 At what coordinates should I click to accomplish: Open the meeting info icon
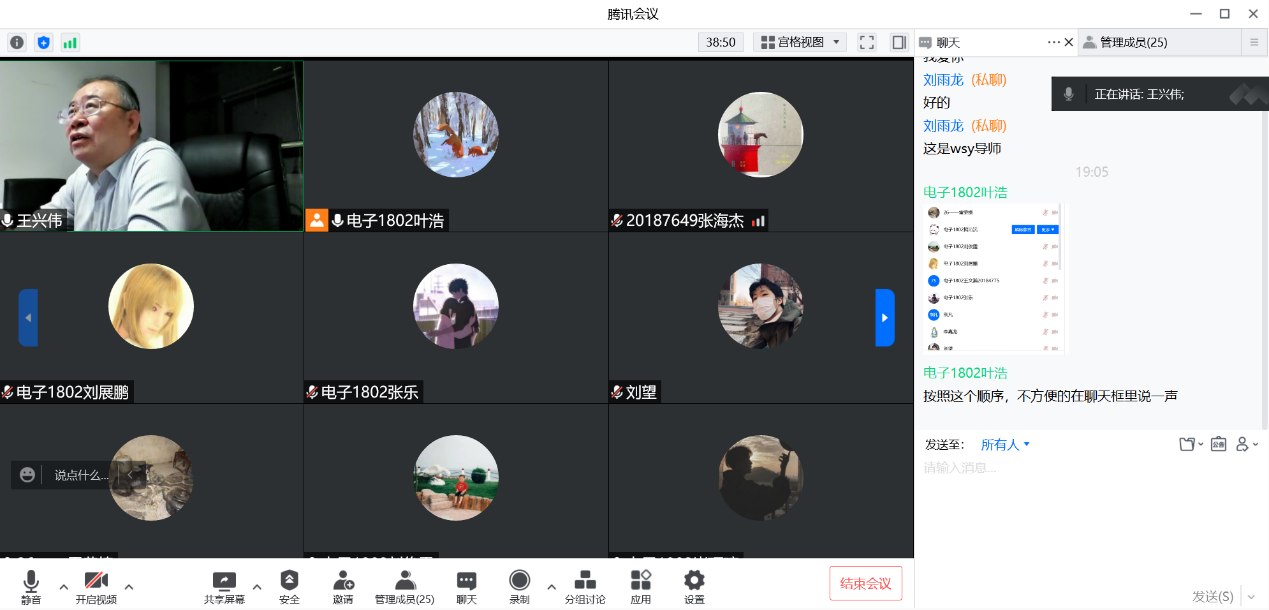pyautogui.click(x=17, y=42)
